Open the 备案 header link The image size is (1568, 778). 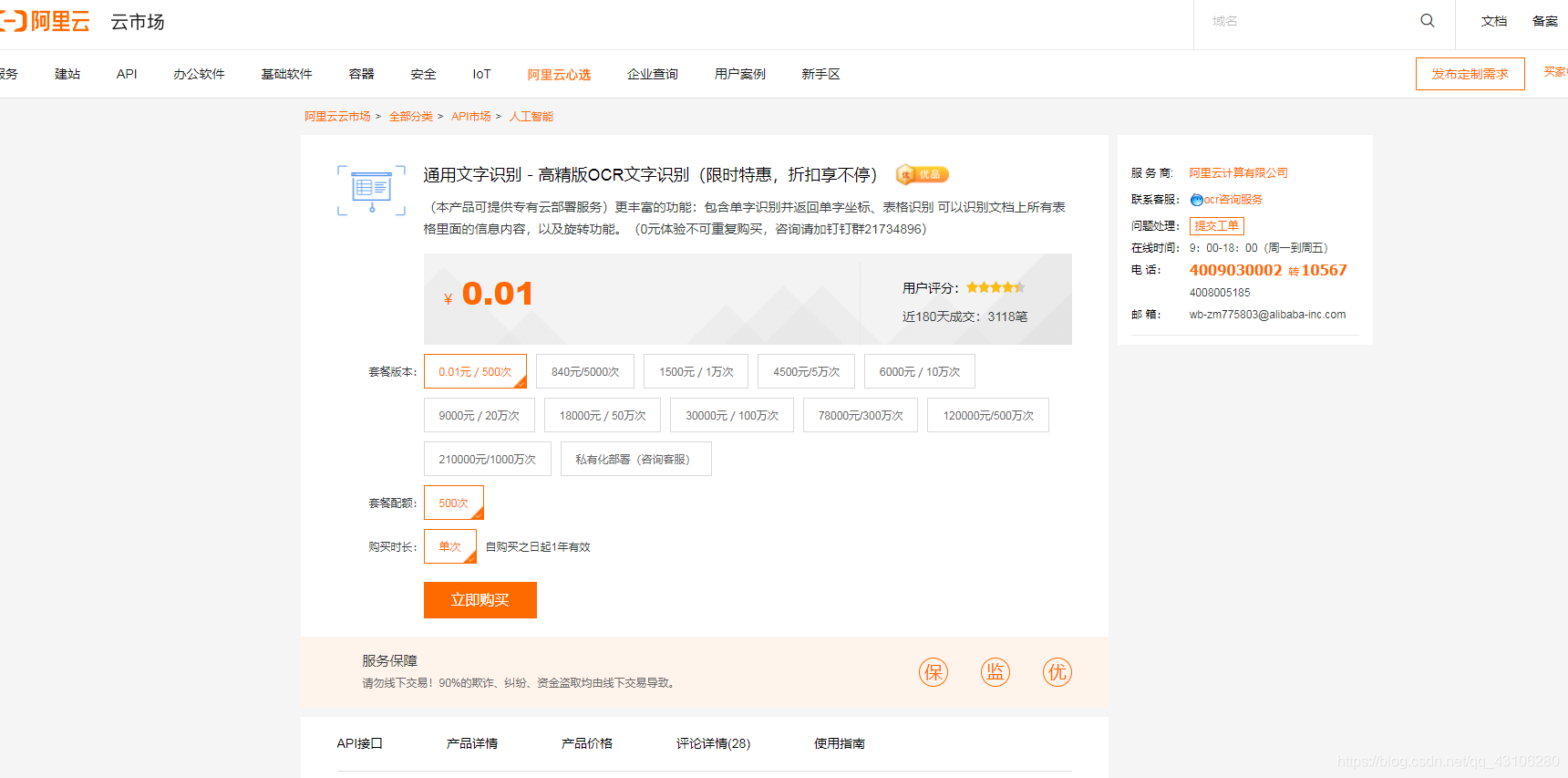1545,21
